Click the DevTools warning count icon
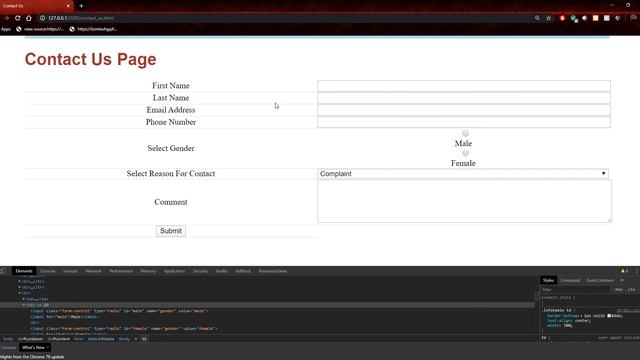This screenshot has height=360, width=640. pyautogui.click(x=624, y=271)
